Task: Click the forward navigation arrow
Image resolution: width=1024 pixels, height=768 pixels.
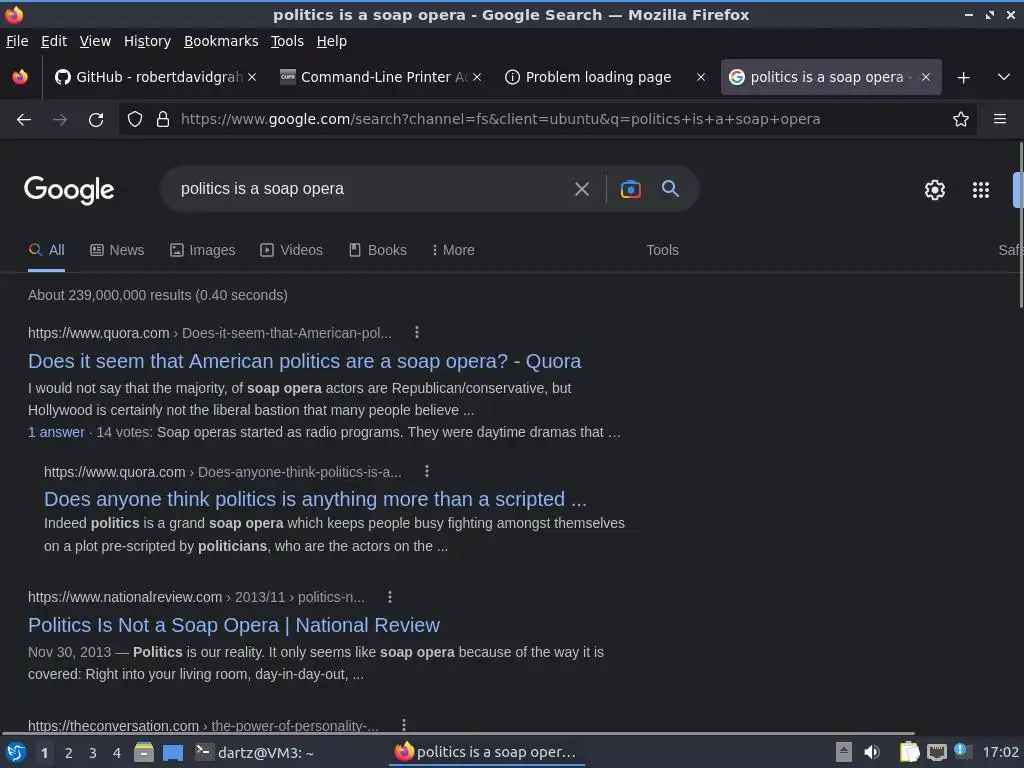Action: pos(60,120)
